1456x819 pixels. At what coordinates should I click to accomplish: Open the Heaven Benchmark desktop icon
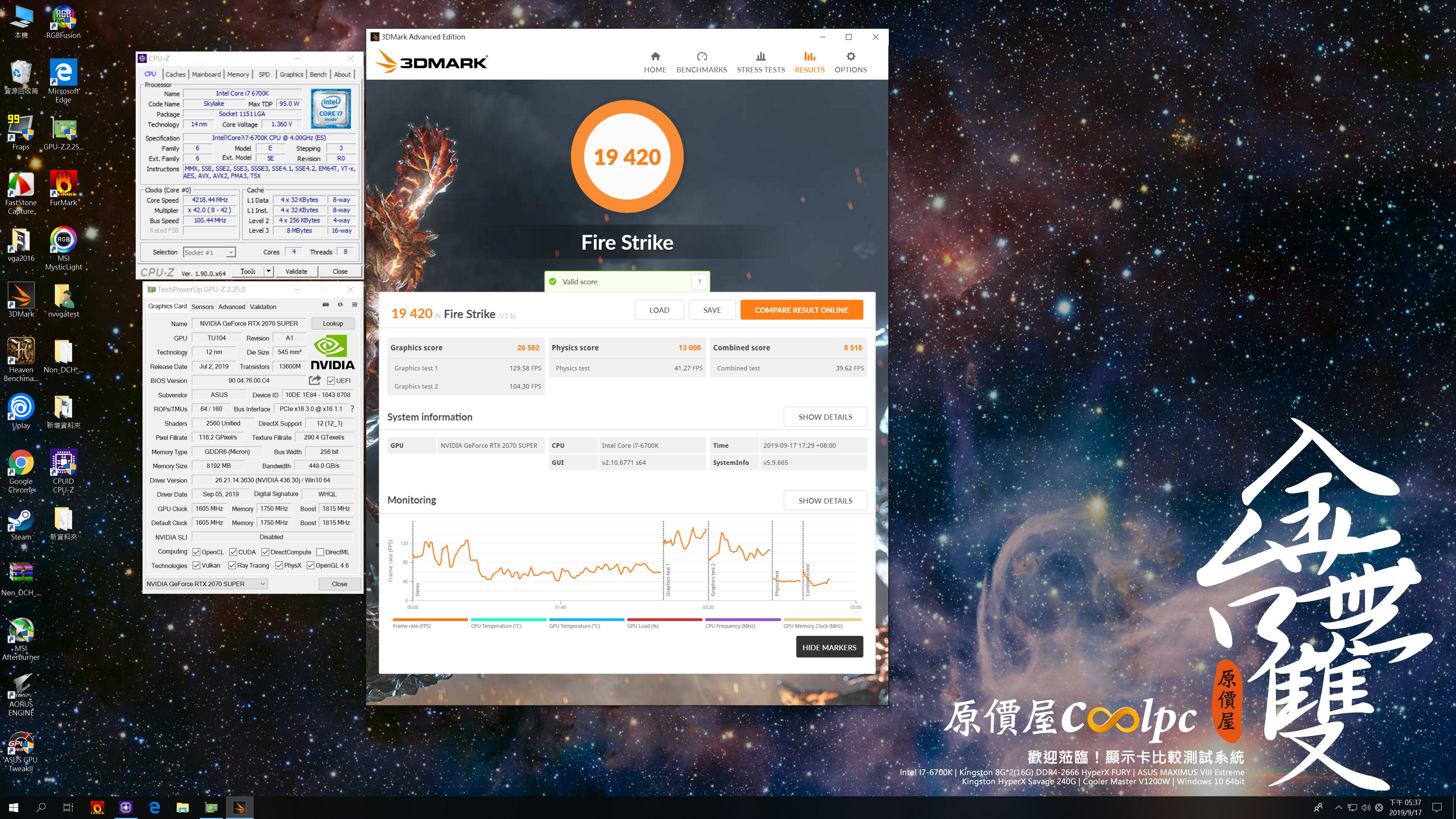pos(21,360)
